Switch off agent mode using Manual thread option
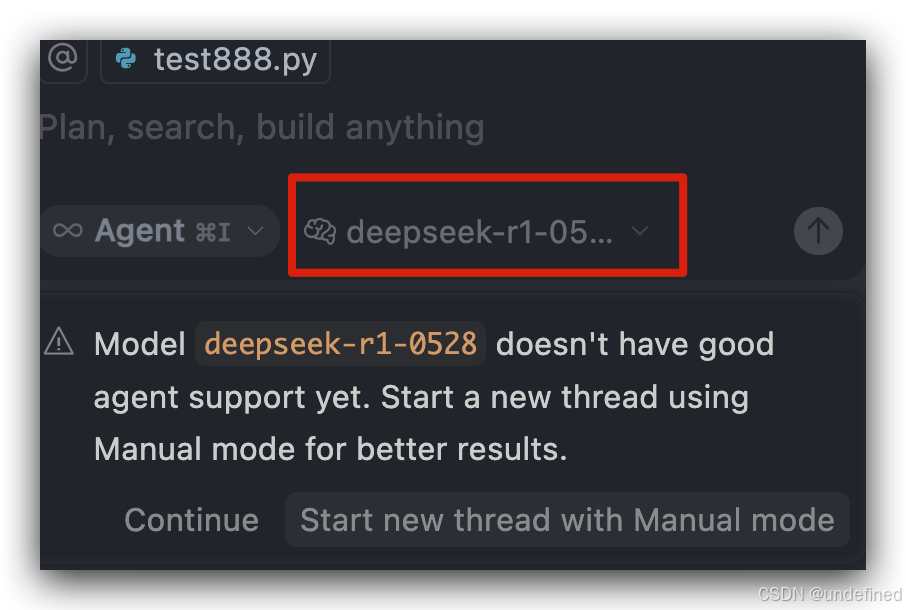 pos(567,520)
